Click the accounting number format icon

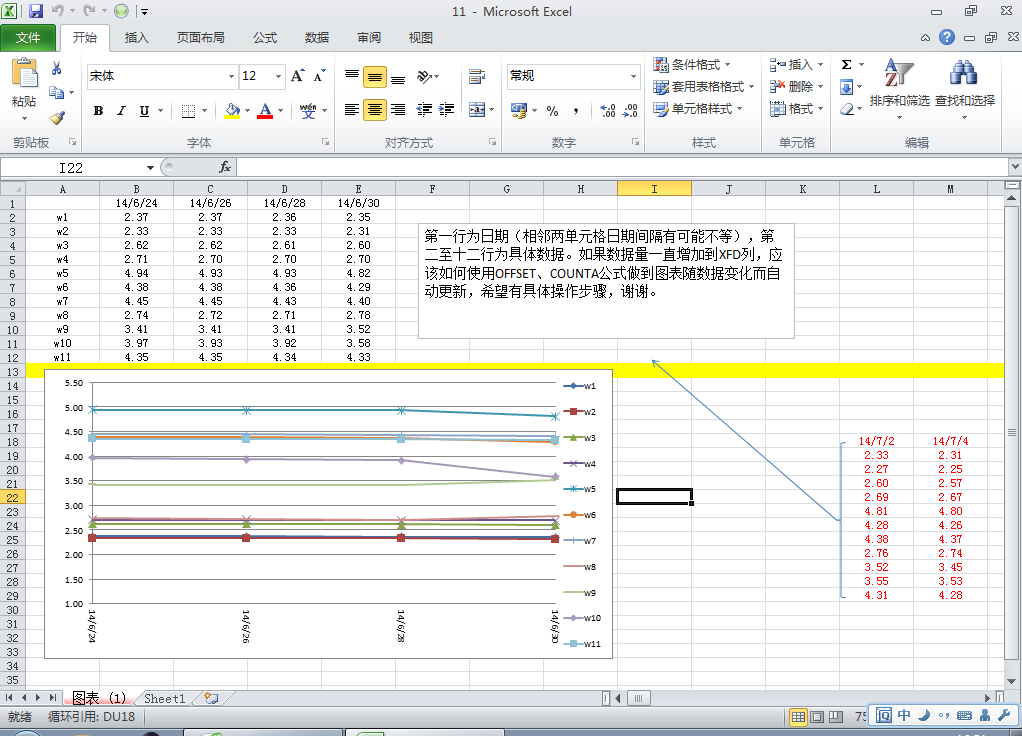click(x=519, y=110)
